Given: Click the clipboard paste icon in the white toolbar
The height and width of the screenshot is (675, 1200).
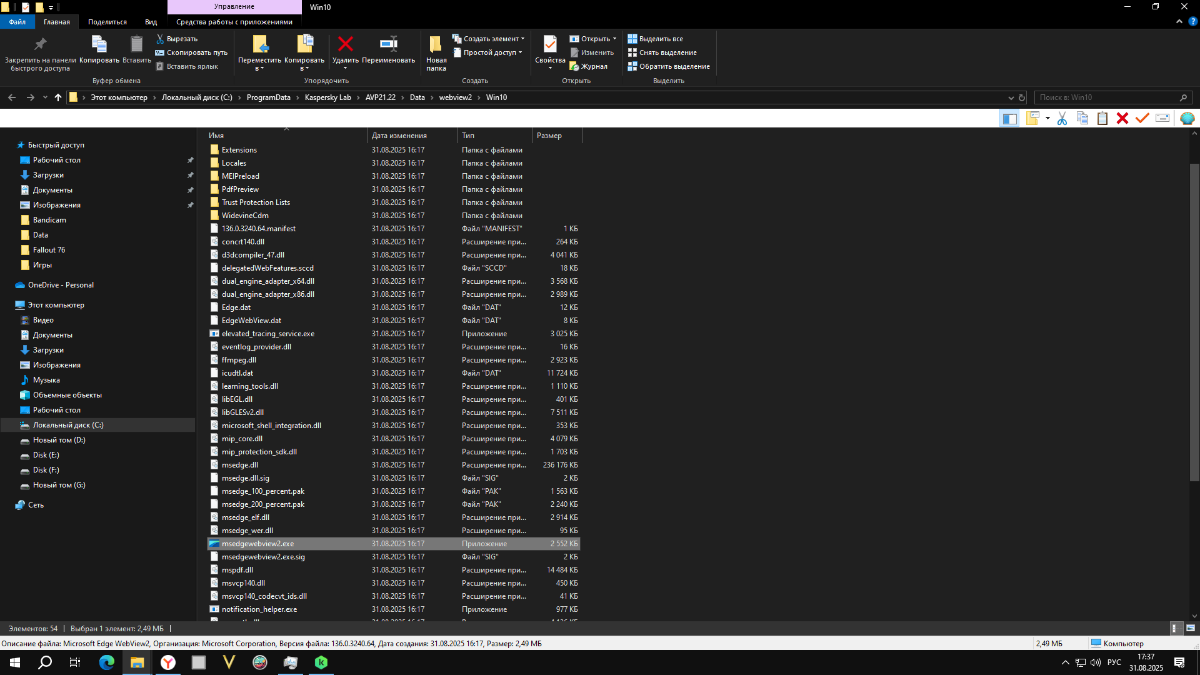Looking at the screenshot, I should [1102, 118].
